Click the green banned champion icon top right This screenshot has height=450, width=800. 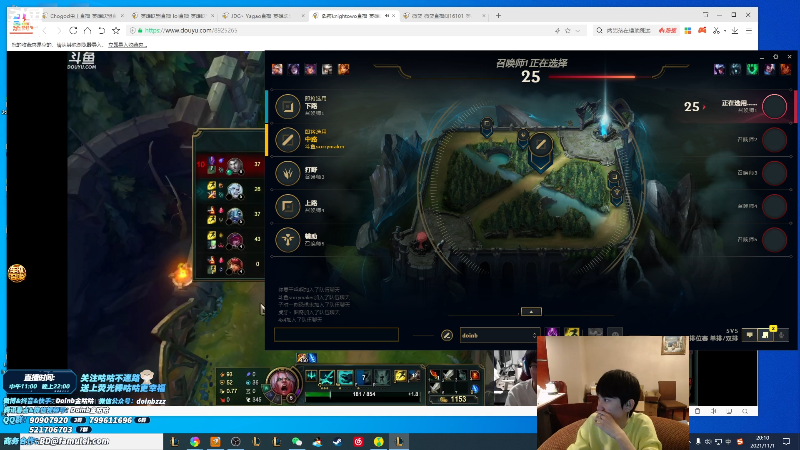752,69
